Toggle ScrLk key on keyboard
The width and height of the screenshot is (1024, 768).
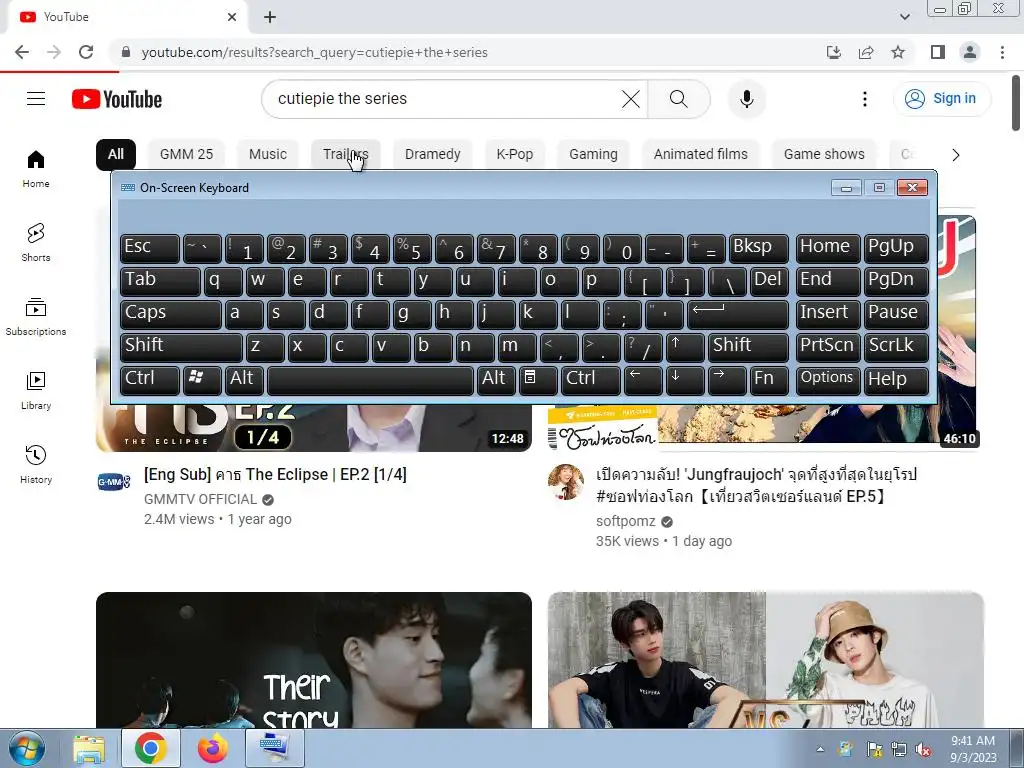pyautogui.click(x=895, y=346)
